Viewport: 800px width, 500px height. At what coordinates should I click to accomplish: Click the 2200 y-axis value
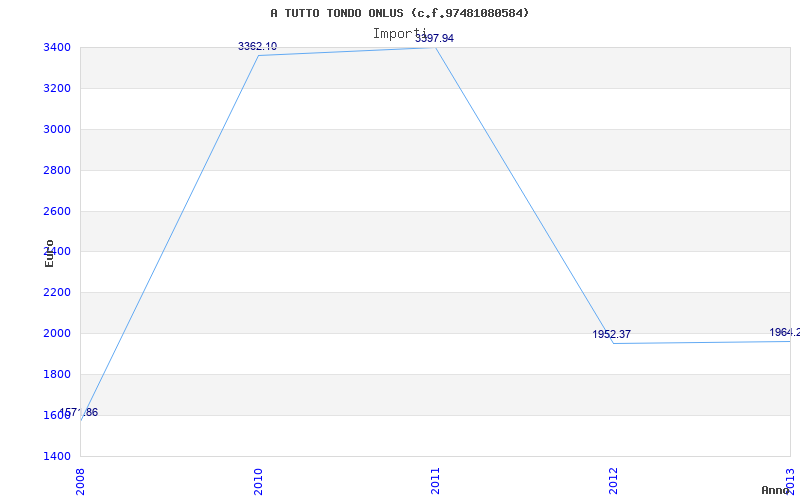tap(57, 293)
